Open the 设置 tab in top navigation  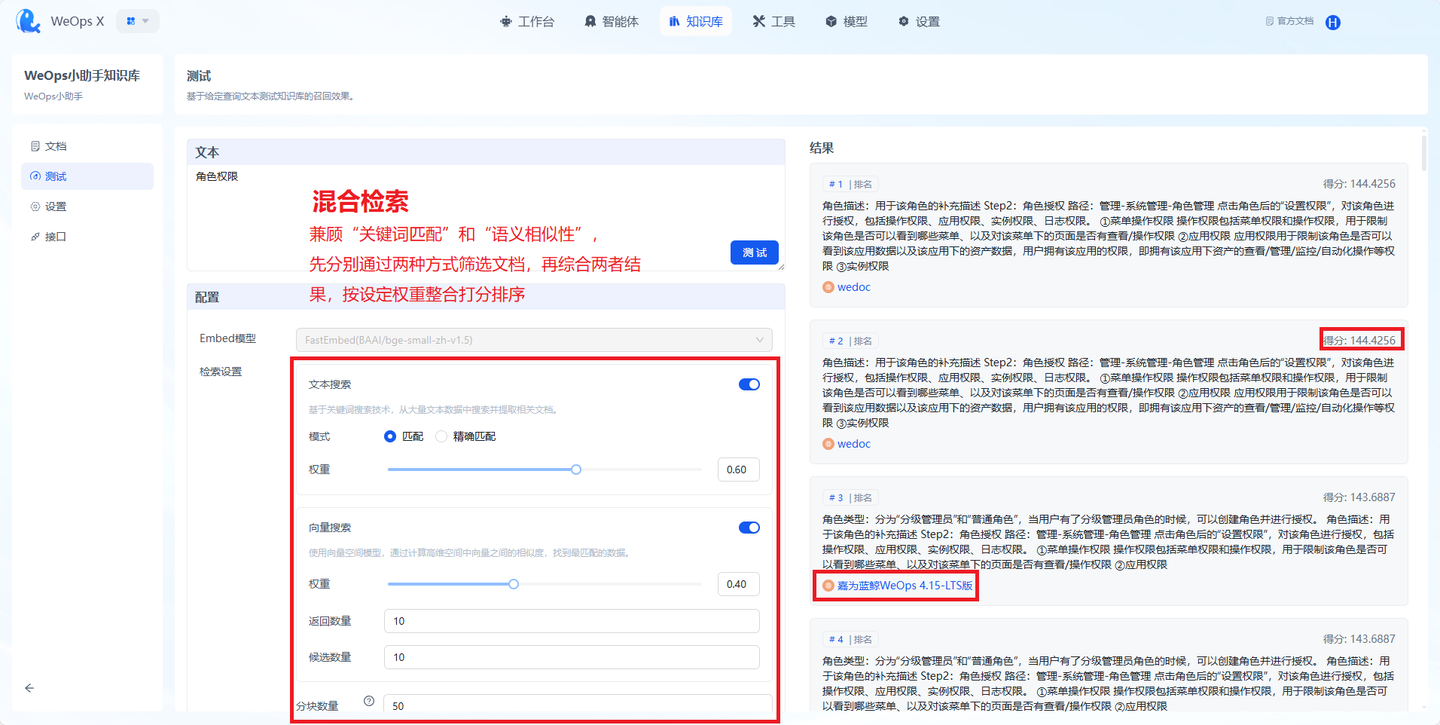pos(919,21)
